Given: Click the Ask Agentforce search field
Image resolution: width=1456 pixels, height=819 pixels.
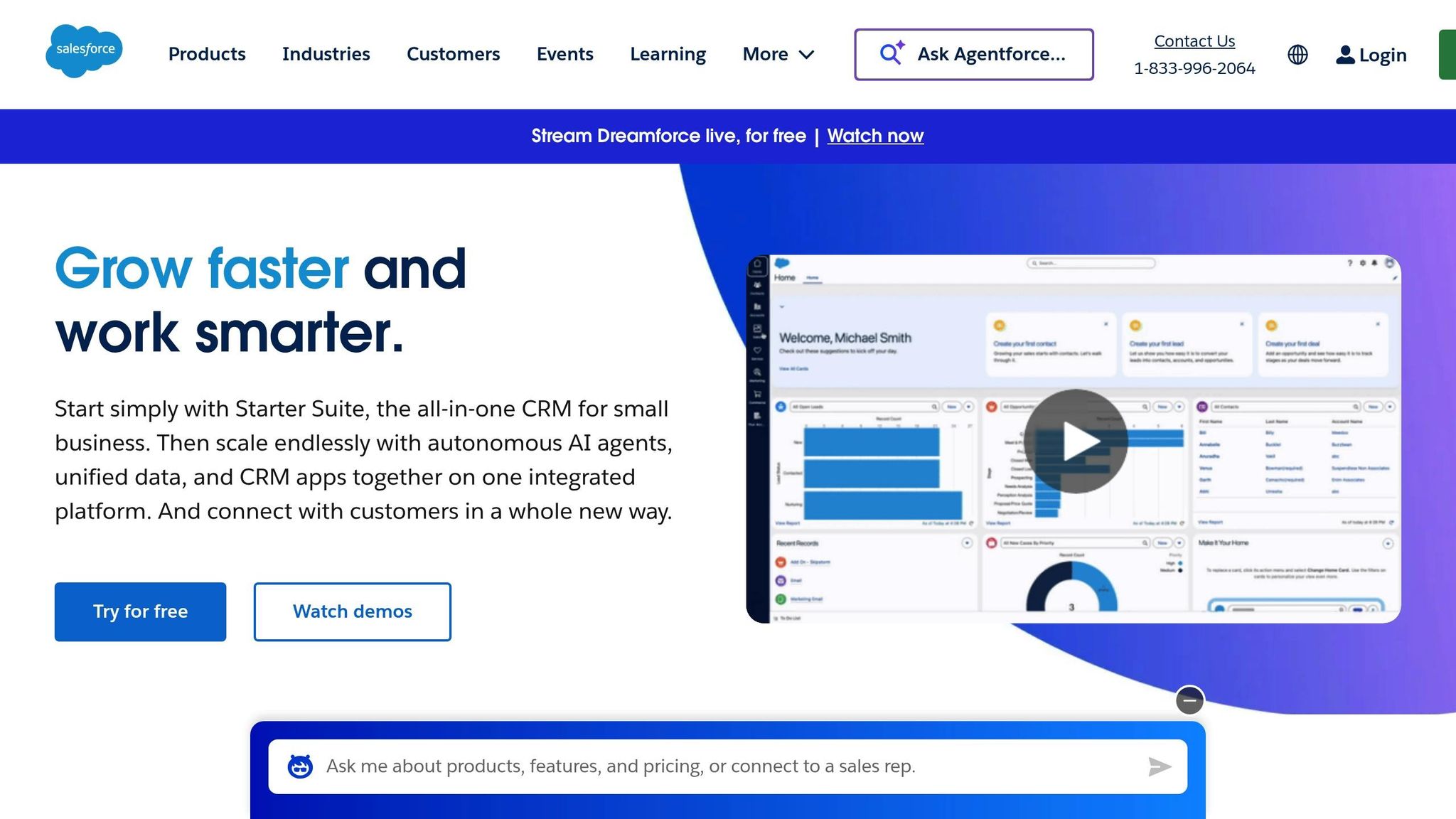Looking at the screenshot, I should pos(991,54).
